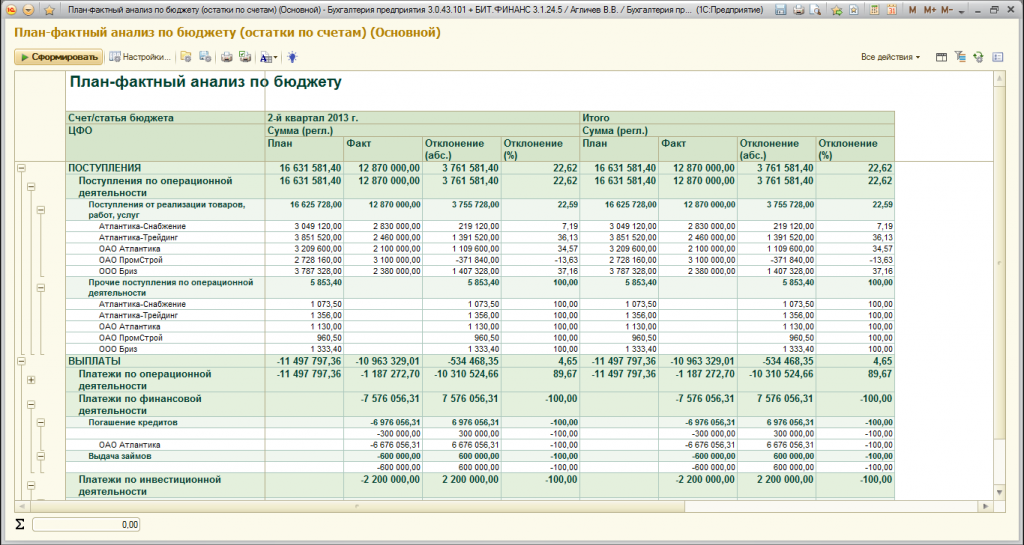
Task: Click the Сформировать button
Action: tap(59, 57)
